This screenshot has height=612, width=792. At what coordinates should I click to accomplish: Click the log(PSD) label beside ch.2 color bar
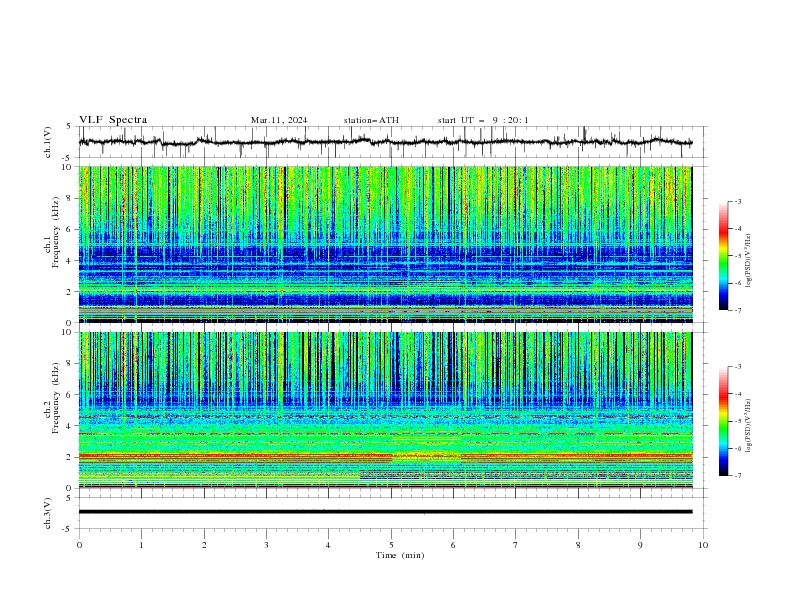[749, 425]
